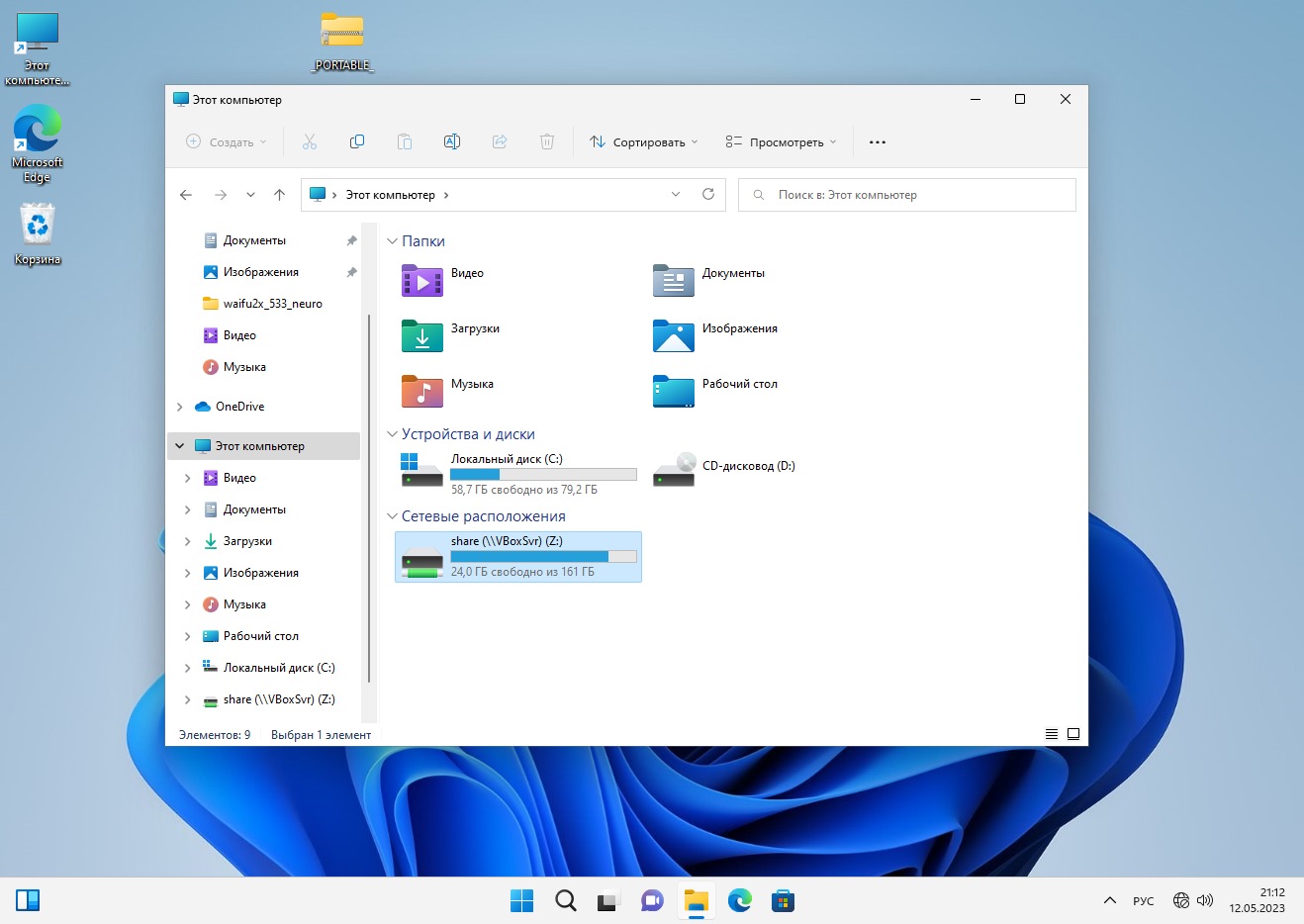Open Microsoft Store from taskbar
Viewport: 1304px width, 924px height.
783,900
